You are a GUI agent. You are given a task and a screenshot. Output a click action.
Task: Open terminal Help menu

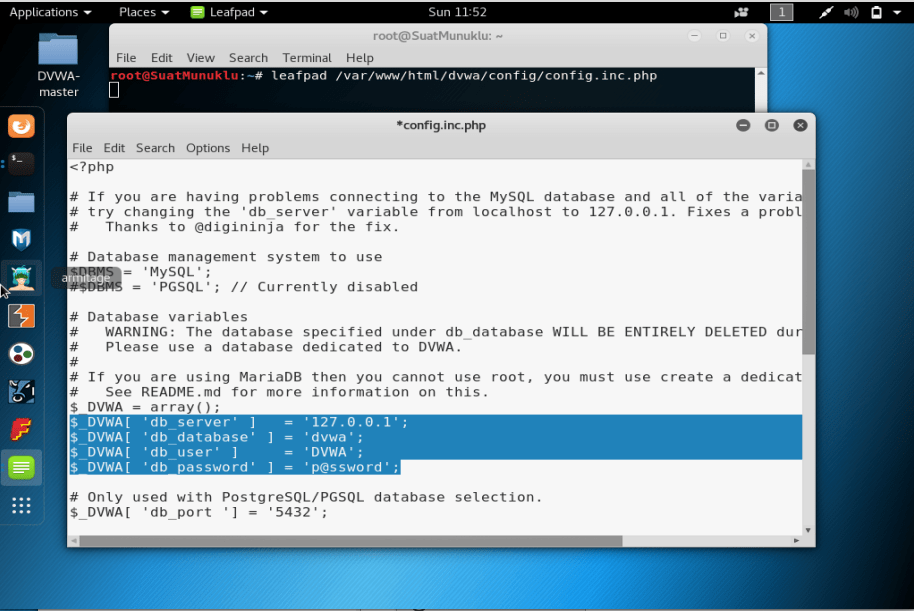point(360,58)
